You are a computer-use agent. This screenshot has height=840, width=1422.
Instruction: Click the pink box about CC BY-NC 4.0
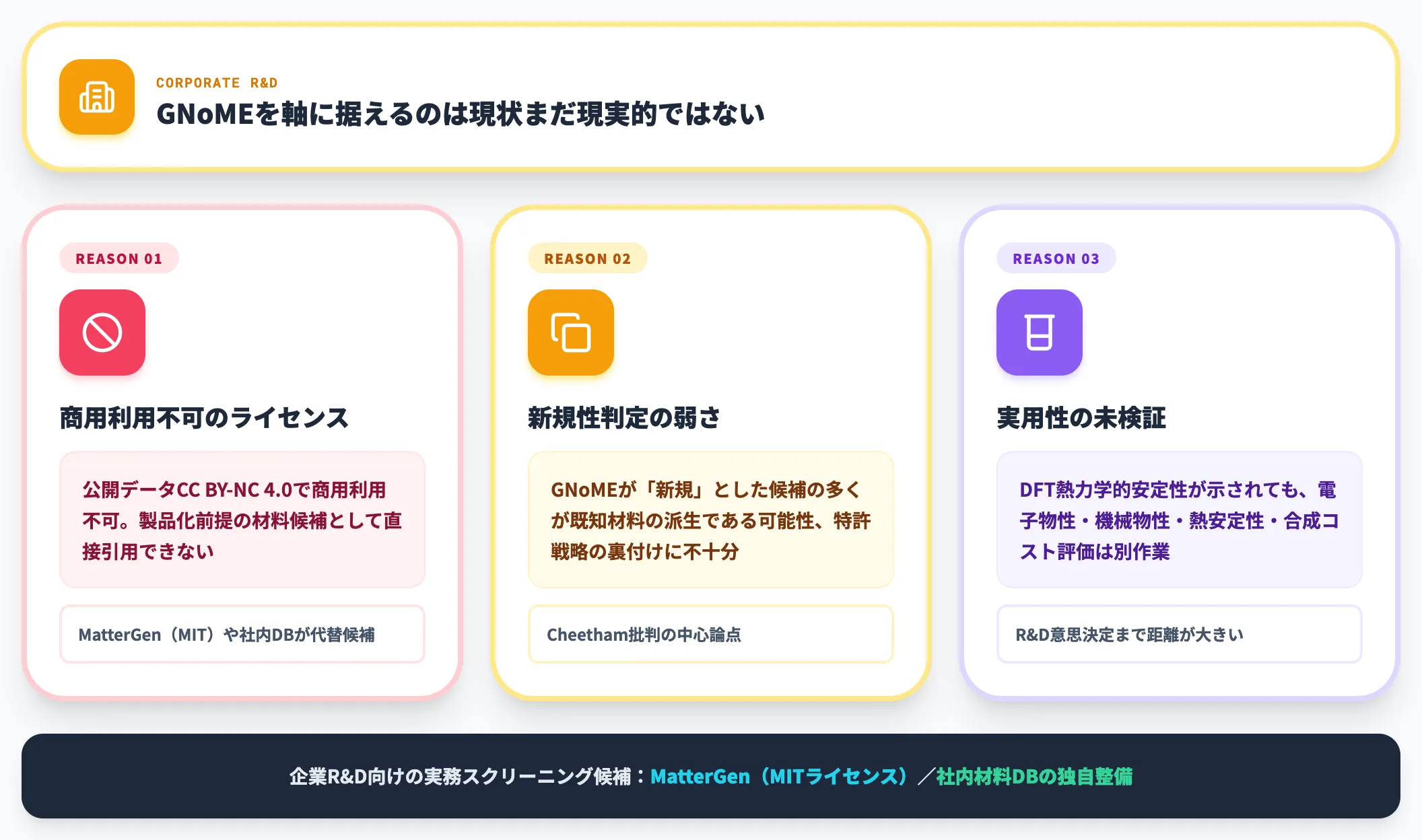tap(242, 520)
